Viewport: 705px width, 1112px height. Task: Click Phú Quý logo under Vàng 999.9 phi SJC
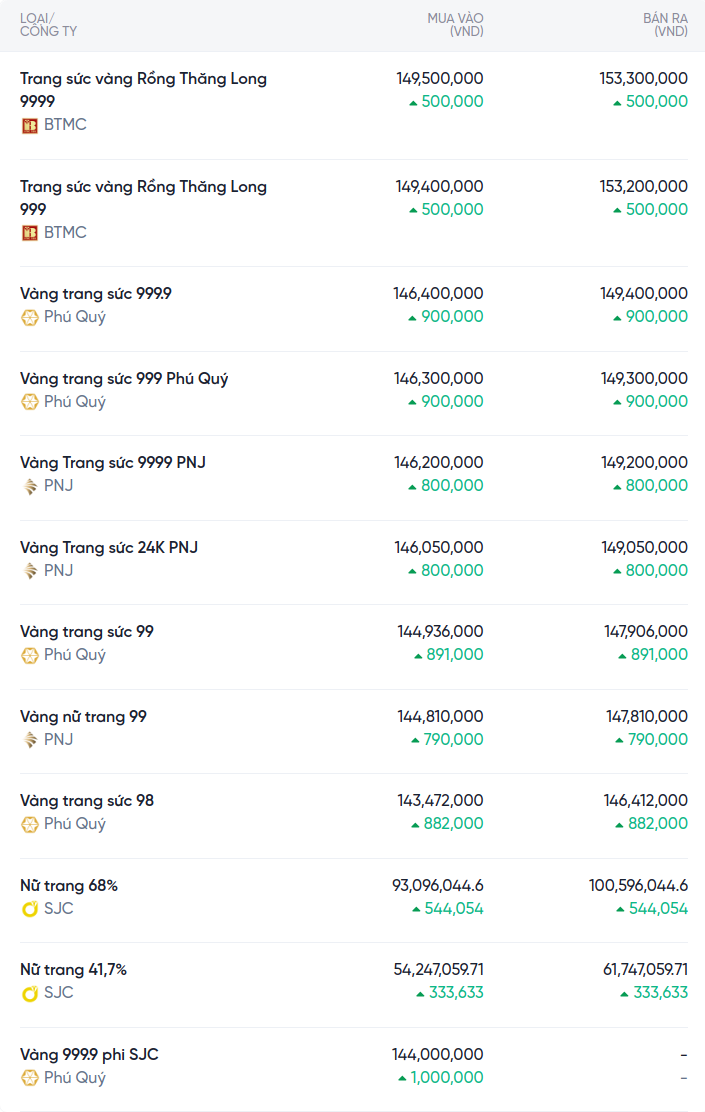coord(30,1078)
